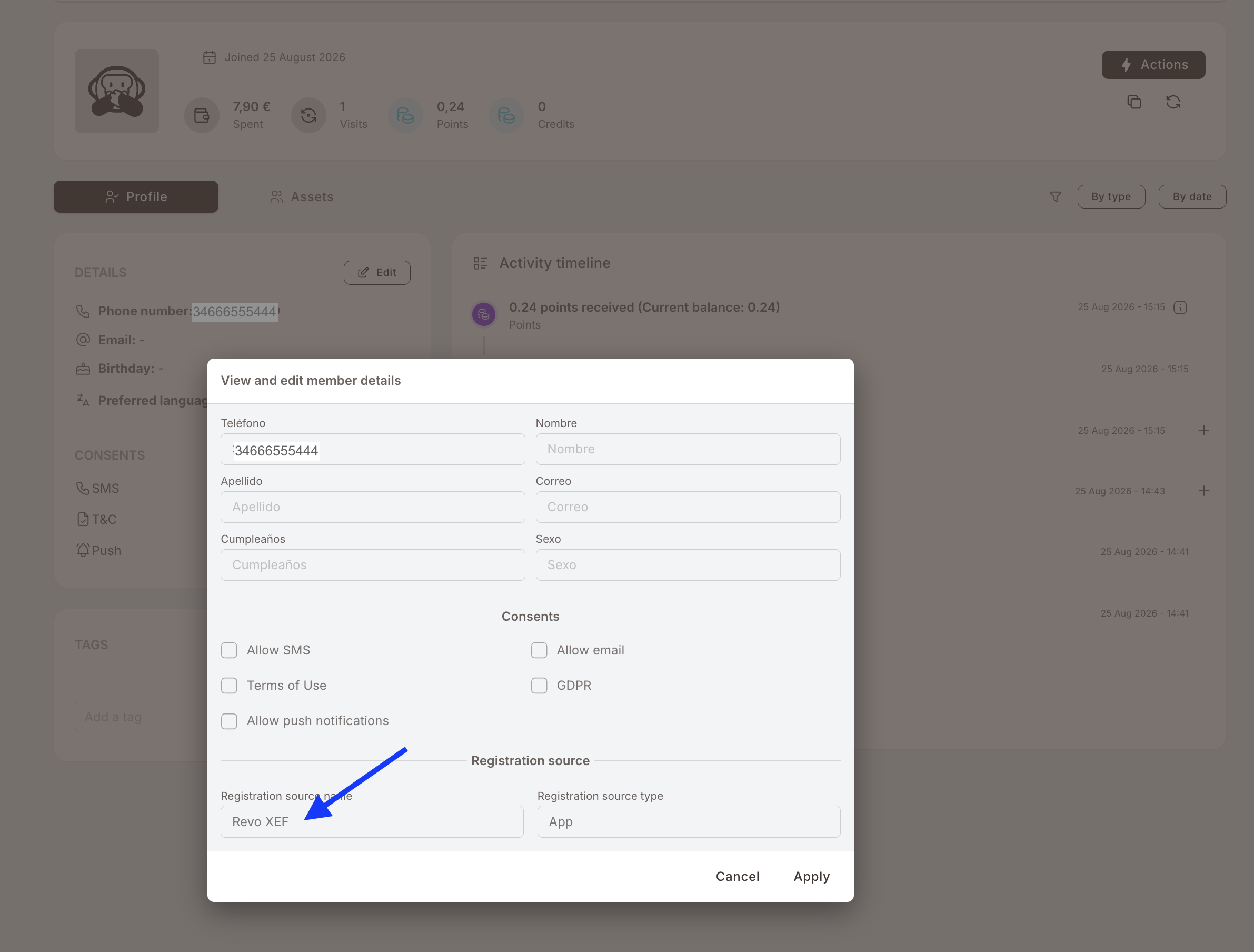The height and width of the screenshot is (952, 1254).
Task: Expand the timeline entry dated 25 Aug 2026 - 15:15 with the plus icon
Action: [x=1203, y=430]
